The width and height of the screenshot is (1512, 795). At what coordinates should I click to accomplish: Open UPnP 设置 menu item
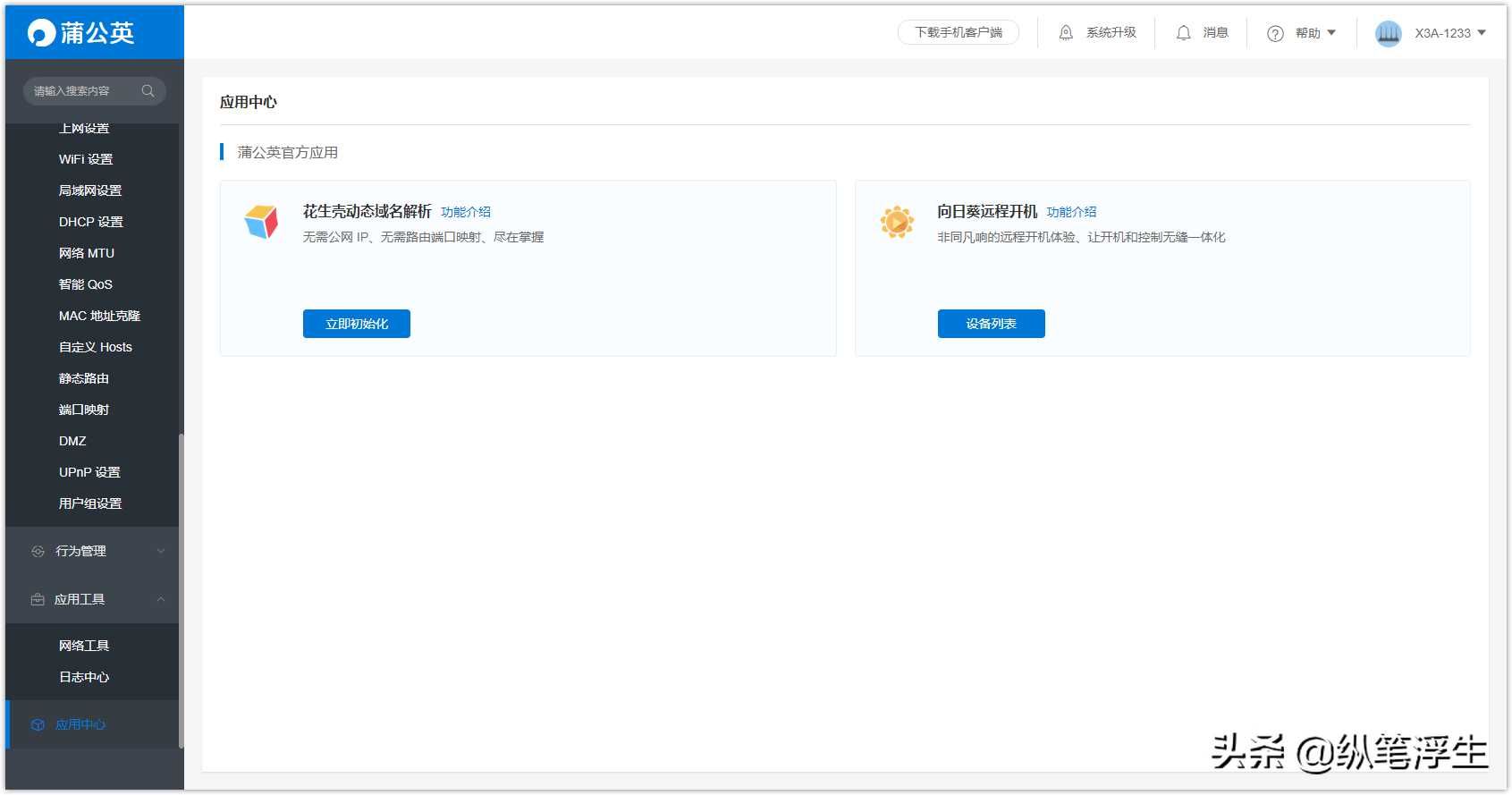(x=89, y=472)
